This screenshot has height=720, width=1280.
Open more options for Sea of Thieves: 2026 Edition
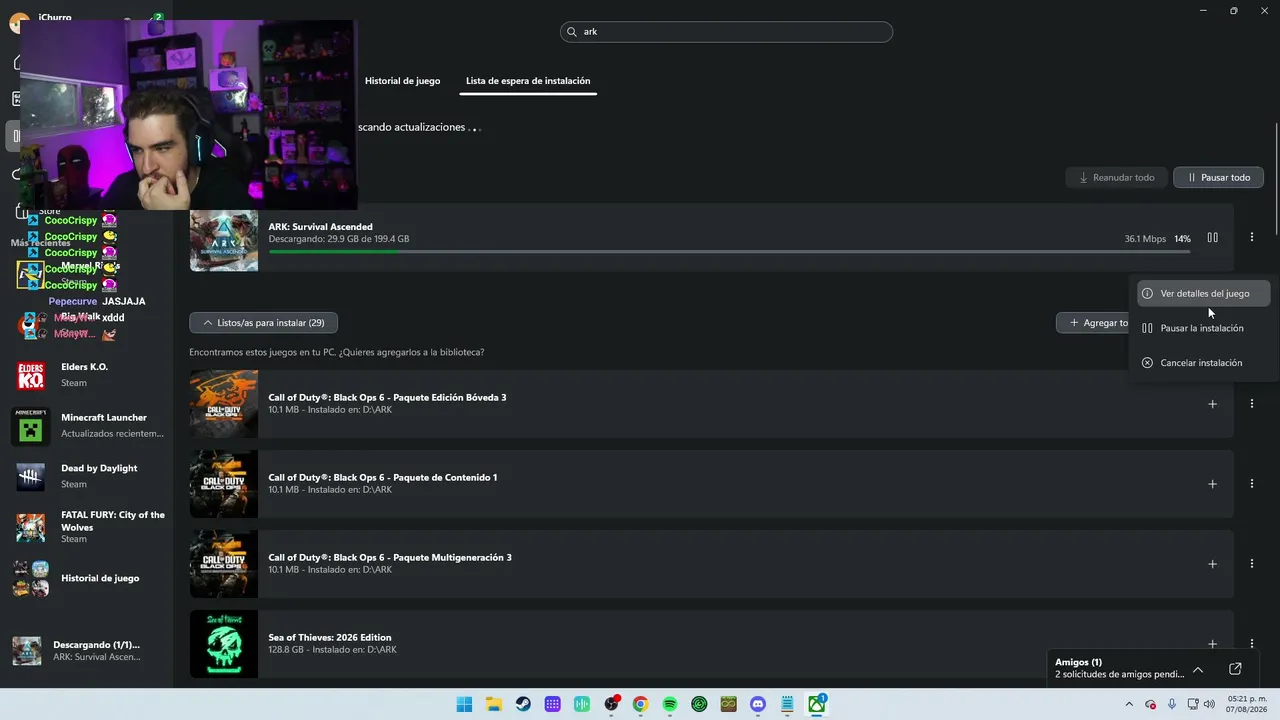click(x=1251, y=644)
